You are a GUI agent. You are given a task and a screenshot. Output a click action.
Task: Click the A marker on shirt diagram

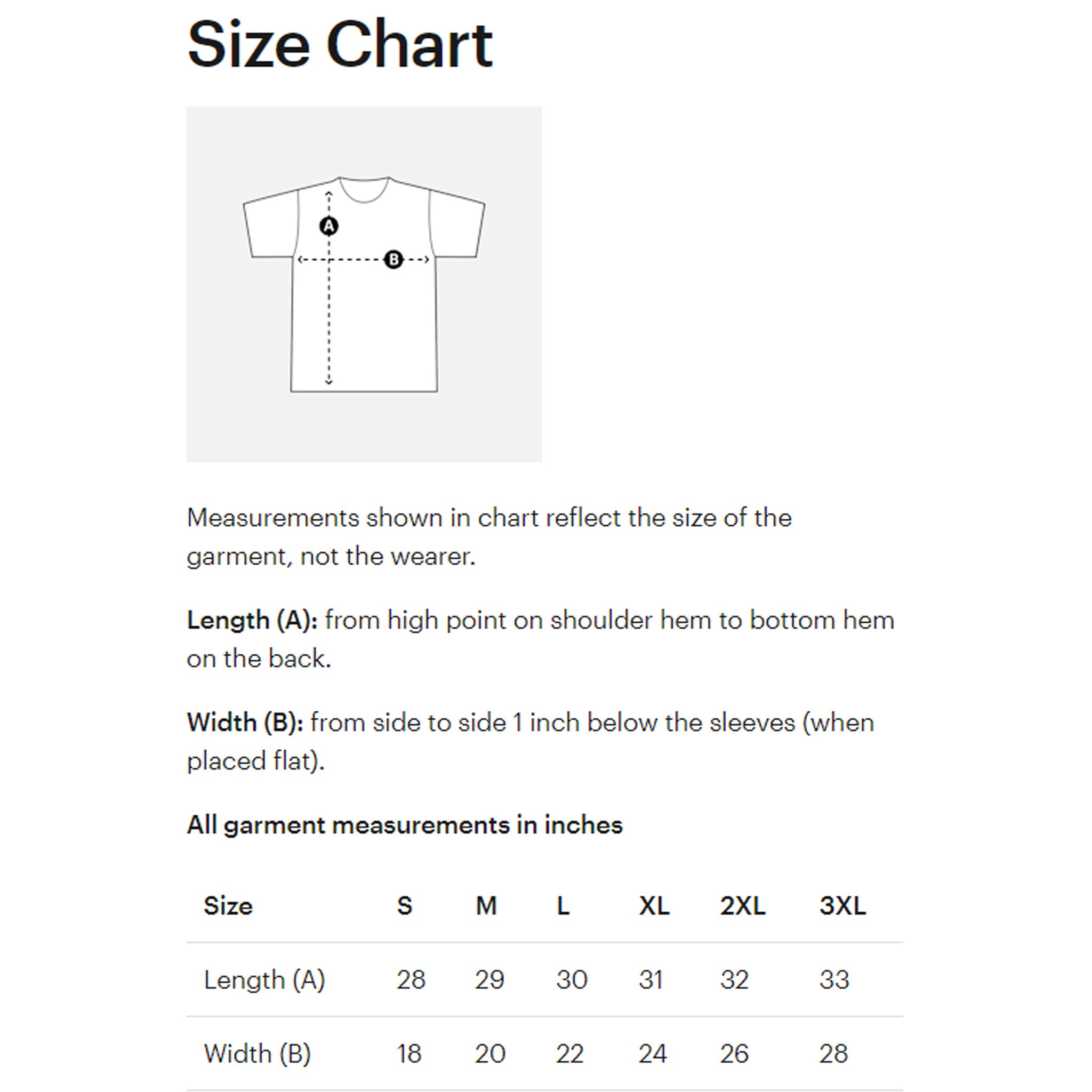(x=329, y=226)
